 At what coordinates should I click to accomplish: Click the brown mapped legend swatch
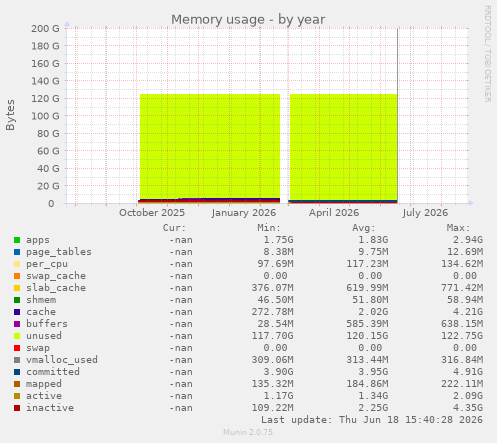(x=17, y=384)
